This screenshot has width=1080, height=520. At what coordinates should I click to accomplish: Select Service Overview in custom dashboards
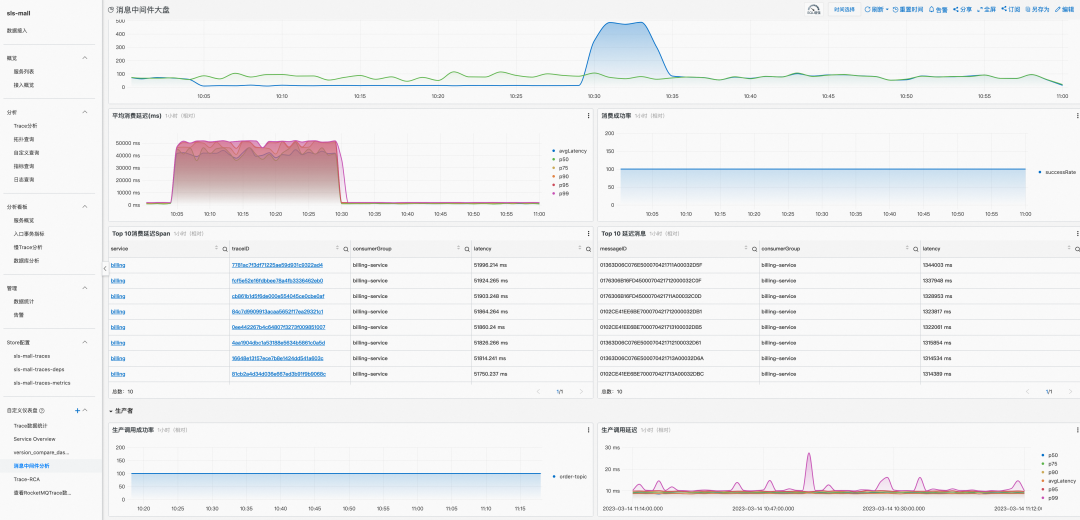pos(34,439)
